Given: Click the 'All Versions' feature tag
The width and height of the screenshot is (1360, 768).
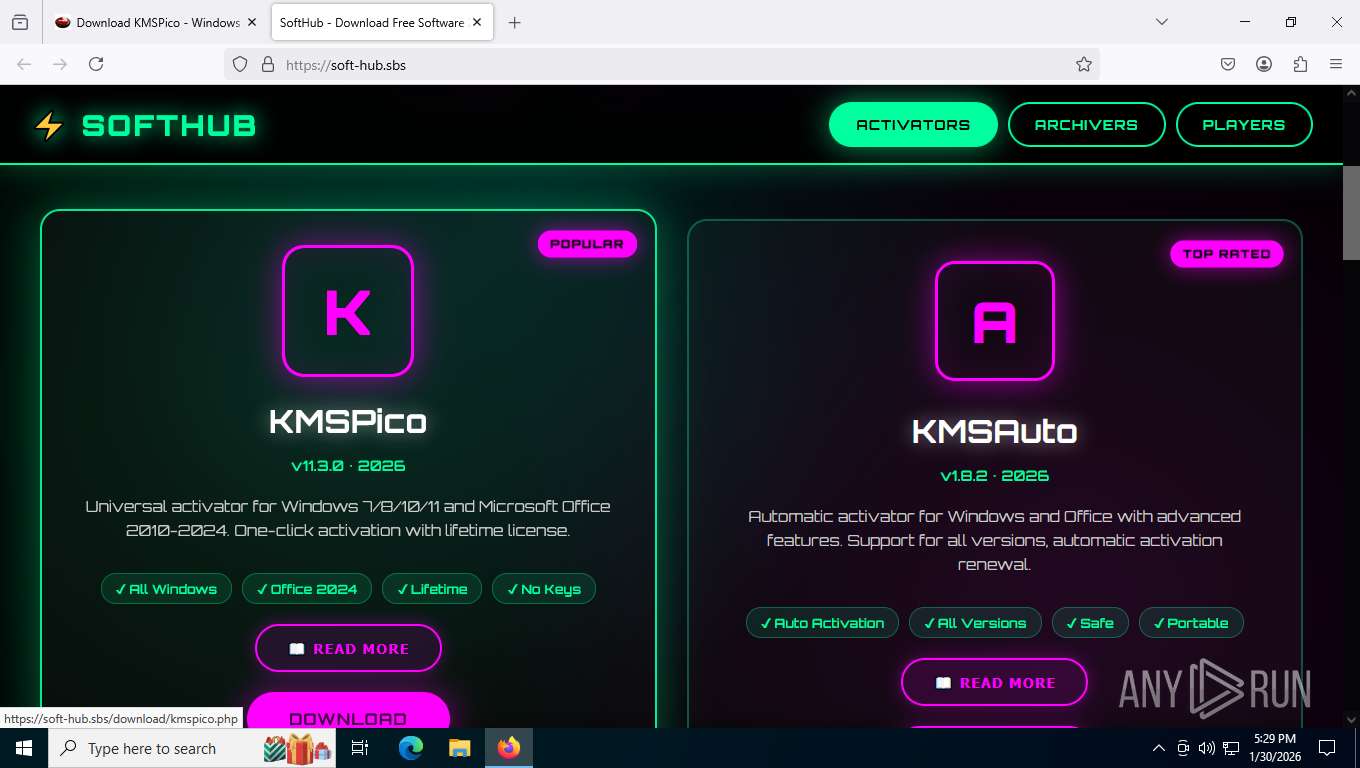Looking at the screenshot, I should [x=975, y=623].
